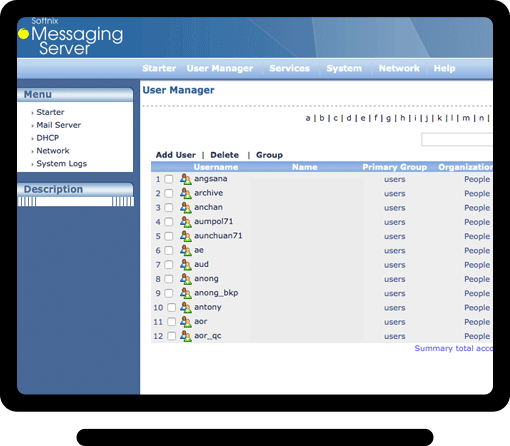Check the box for user angsana
The width and height of the screenshot is (510, 446).
click(x=169, y=179)
